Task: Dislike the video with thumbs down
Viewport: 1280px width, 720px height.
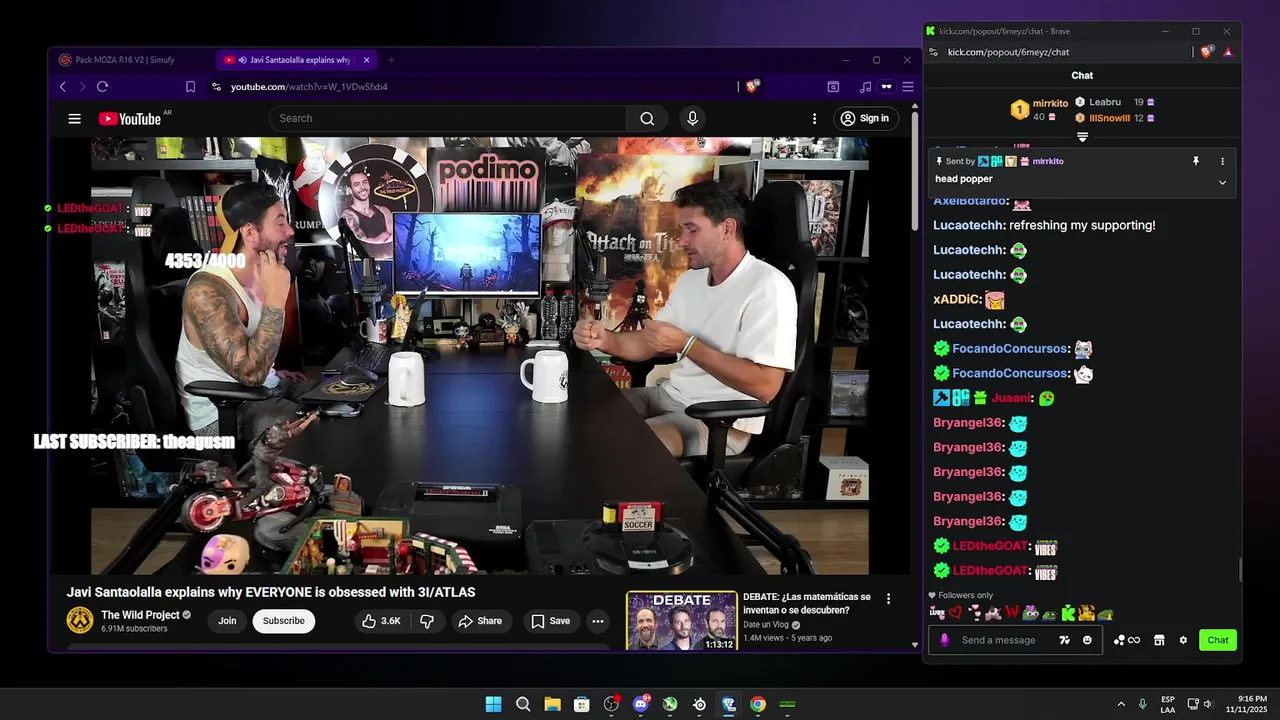Action: click(x=427, y=621)
